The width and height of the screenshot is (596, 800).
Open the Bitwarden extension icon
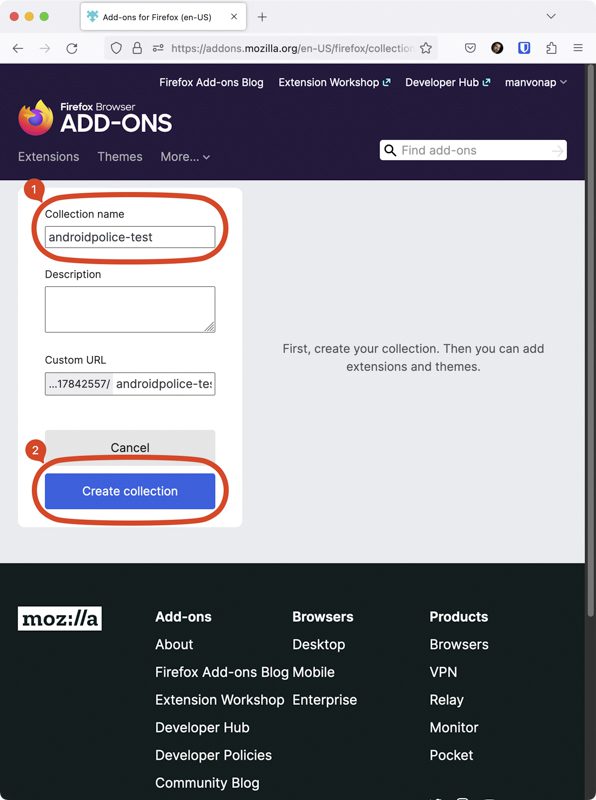(x=524, y=48)
